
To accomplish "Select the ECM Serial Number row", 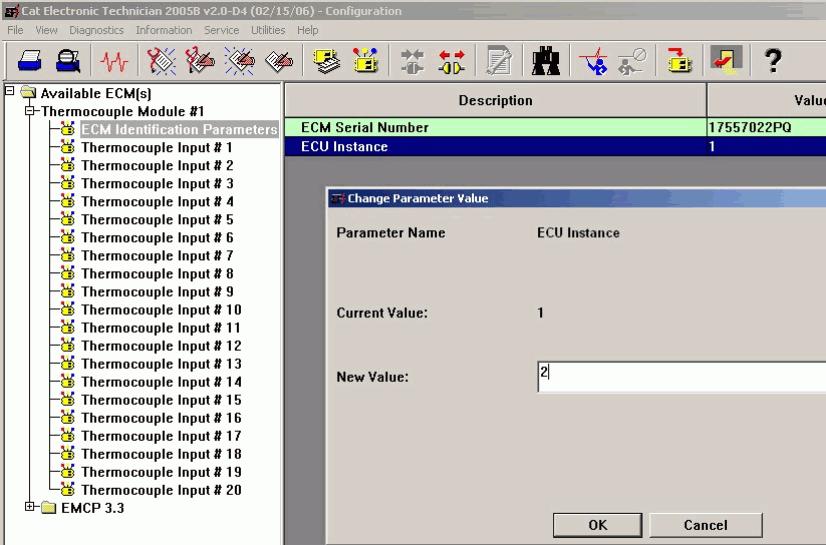I will pos(555,127).
